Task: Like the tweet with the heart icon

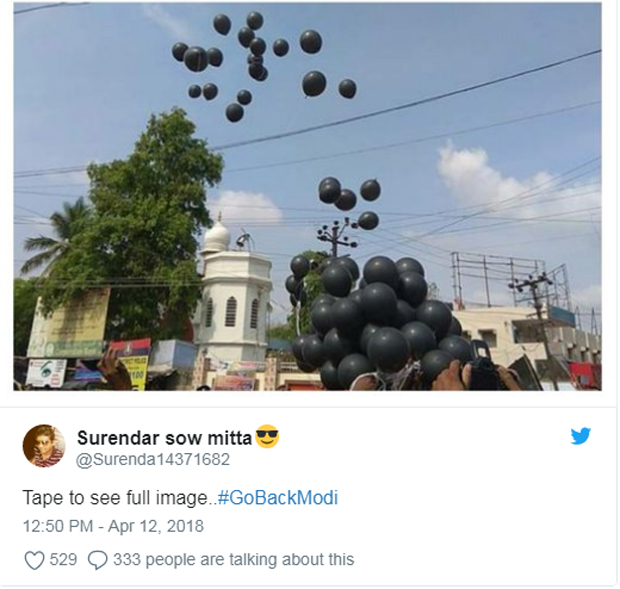Action: [x=34, y=560]
